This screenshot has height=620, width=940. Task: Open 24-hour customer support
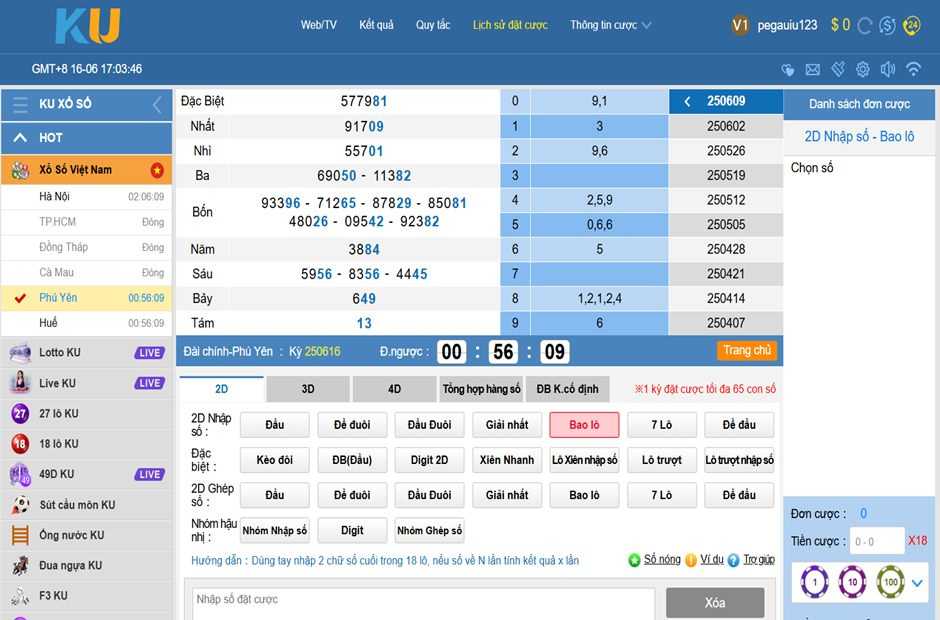pos(912,25)
